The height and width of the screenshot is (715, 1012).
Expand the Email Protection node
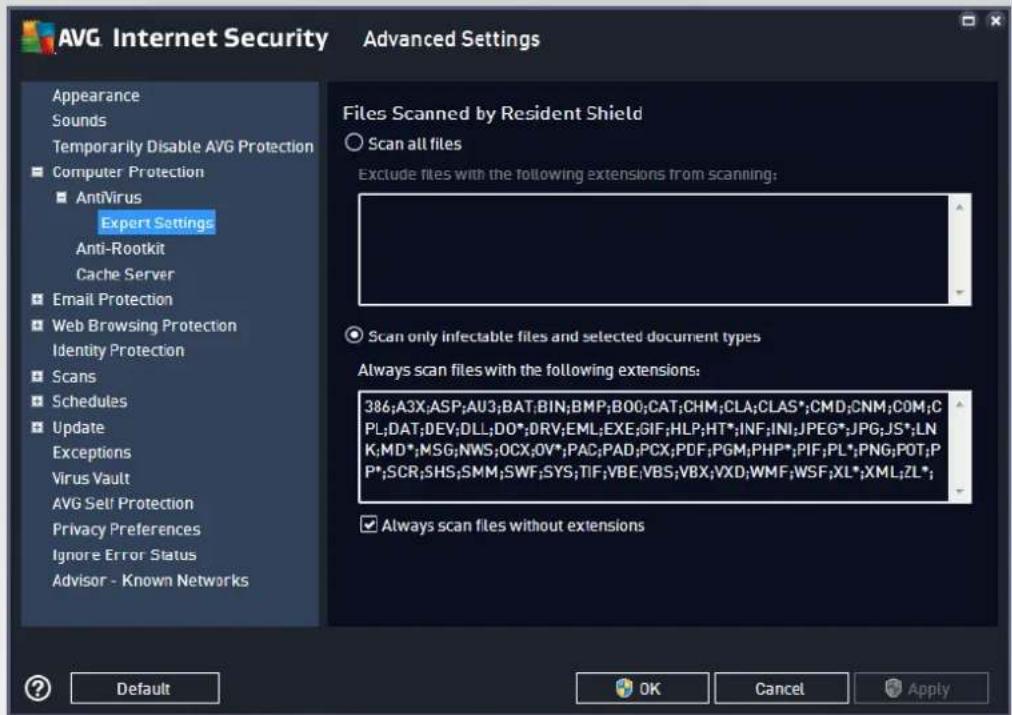pos(37,299)
